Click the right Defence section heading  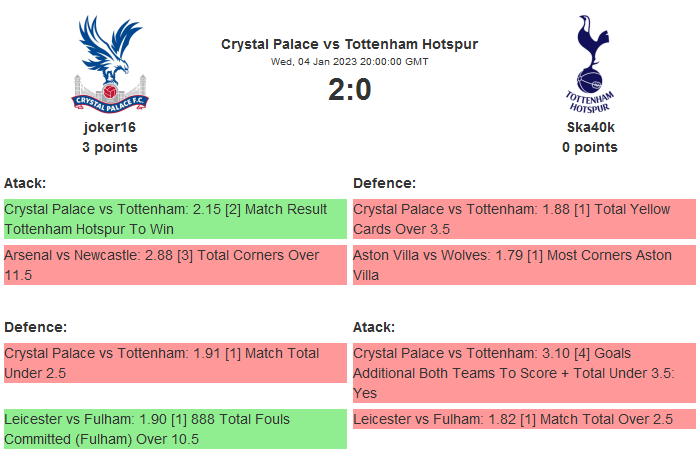[384, 183]
